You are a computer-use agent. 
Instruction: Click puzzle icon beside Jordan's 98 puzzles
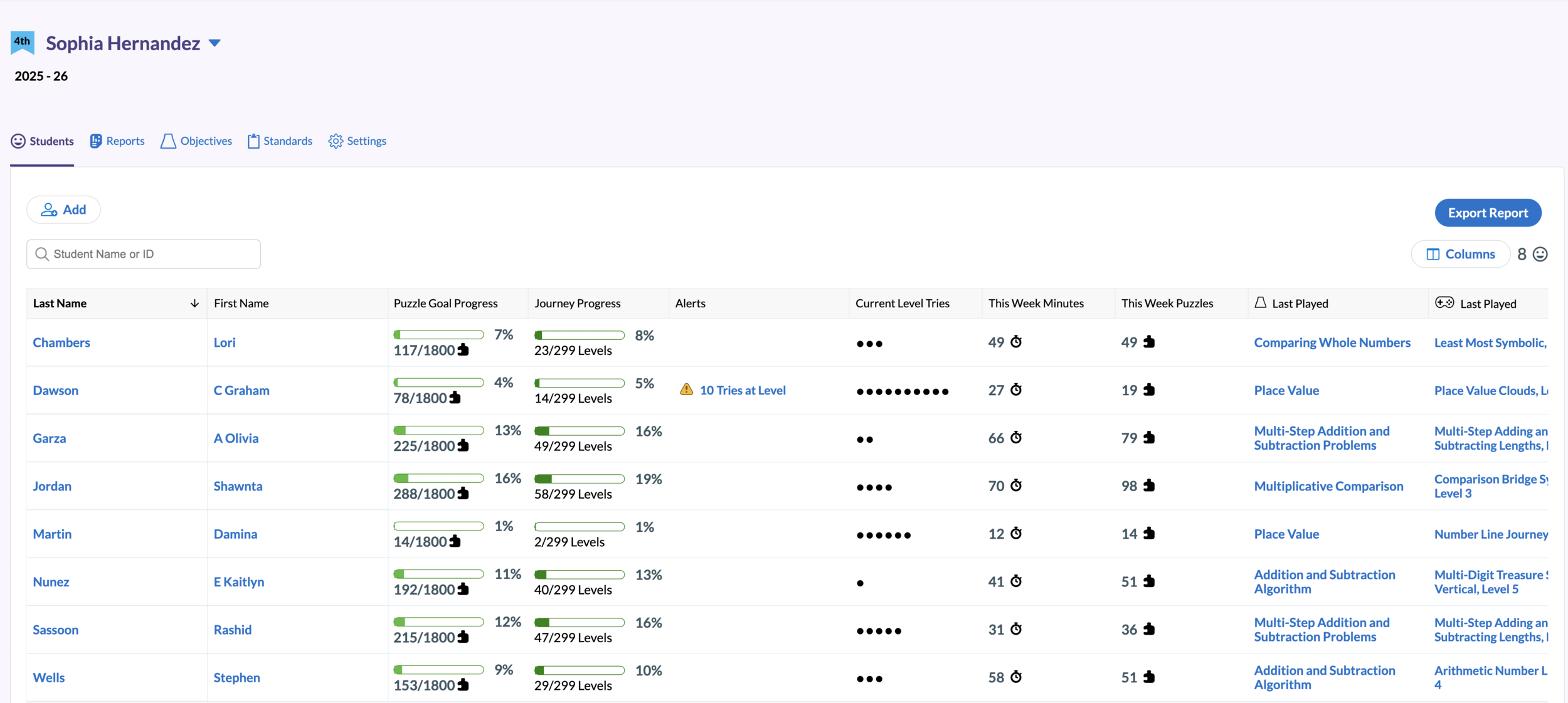pyautogui.click(x=1148, y=485)
